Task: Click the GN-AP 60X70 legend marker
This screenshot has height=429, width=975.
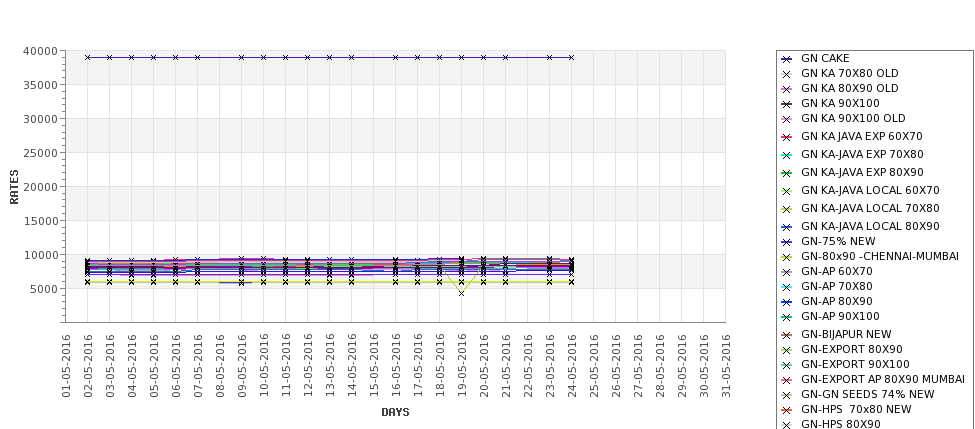Action: 787,272
